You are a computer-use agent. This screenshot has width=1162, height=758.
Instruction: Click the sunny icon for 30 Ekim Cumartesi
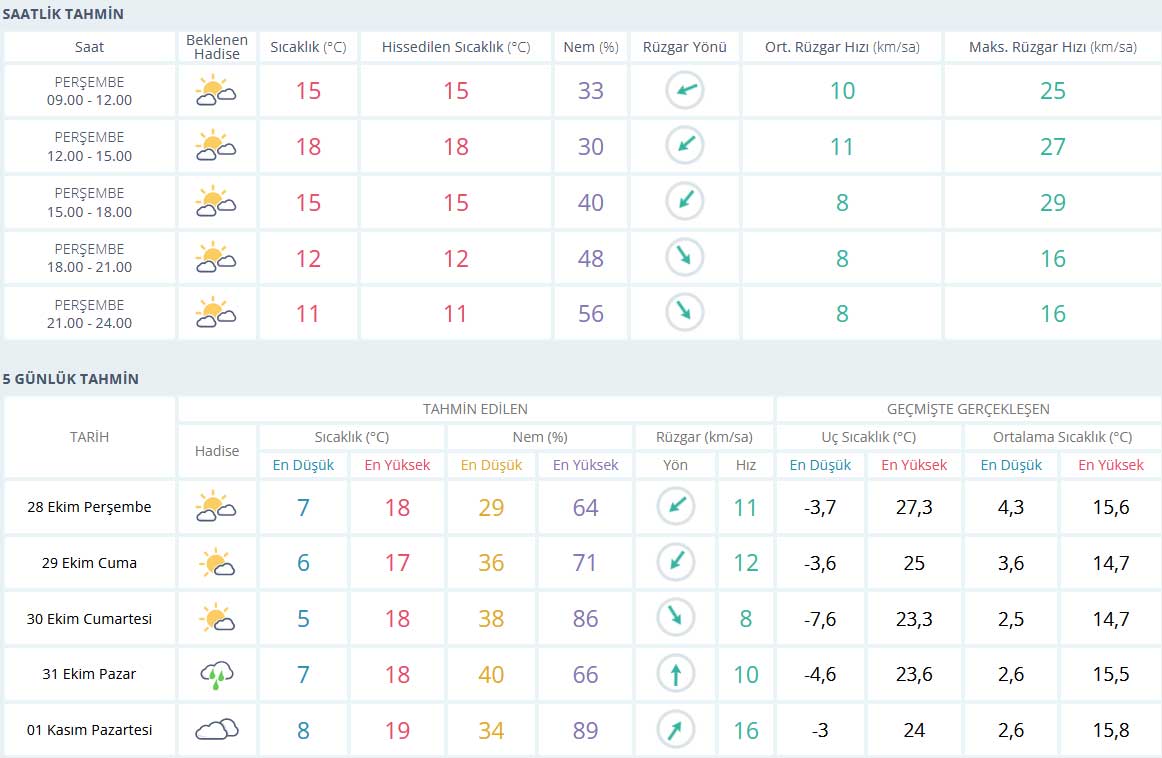coord(216,619)
